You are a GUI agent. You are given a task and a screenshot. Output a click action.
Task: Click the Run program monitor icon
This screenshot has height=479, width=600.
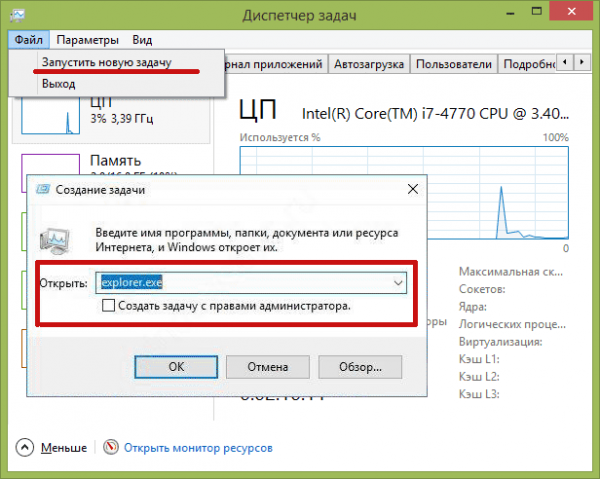[x=54, y=241]
